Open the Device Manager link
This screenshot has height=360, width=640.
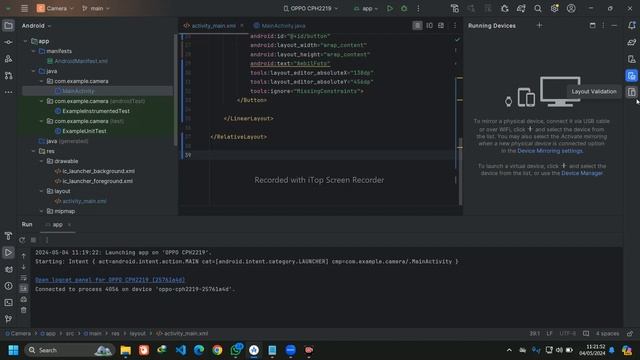point(582,173)
